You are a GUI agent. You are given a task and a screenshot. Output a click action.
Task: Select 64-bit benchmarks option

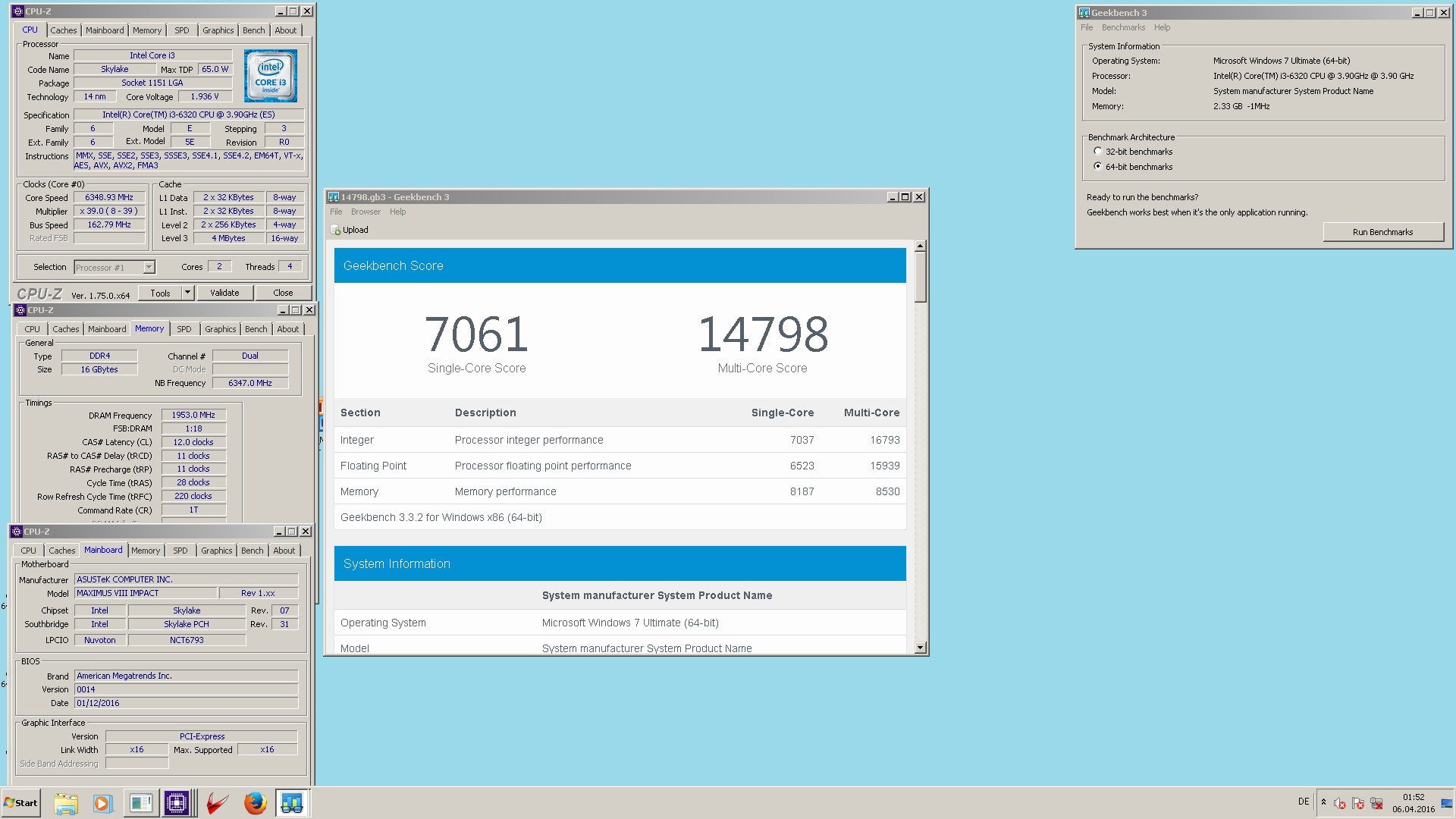[1098, 167]
